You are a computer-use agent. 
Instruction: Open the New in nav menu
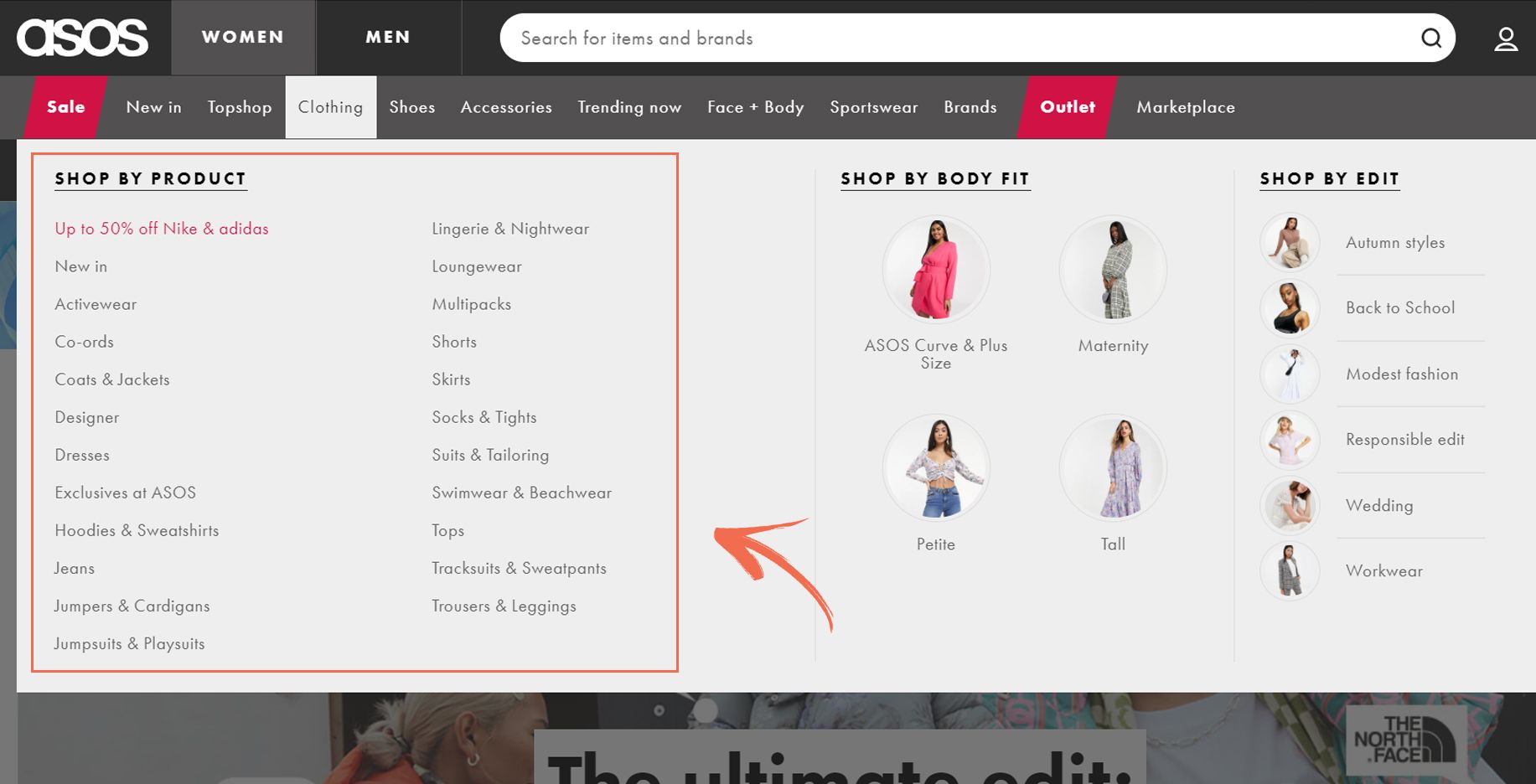(153, 107)
